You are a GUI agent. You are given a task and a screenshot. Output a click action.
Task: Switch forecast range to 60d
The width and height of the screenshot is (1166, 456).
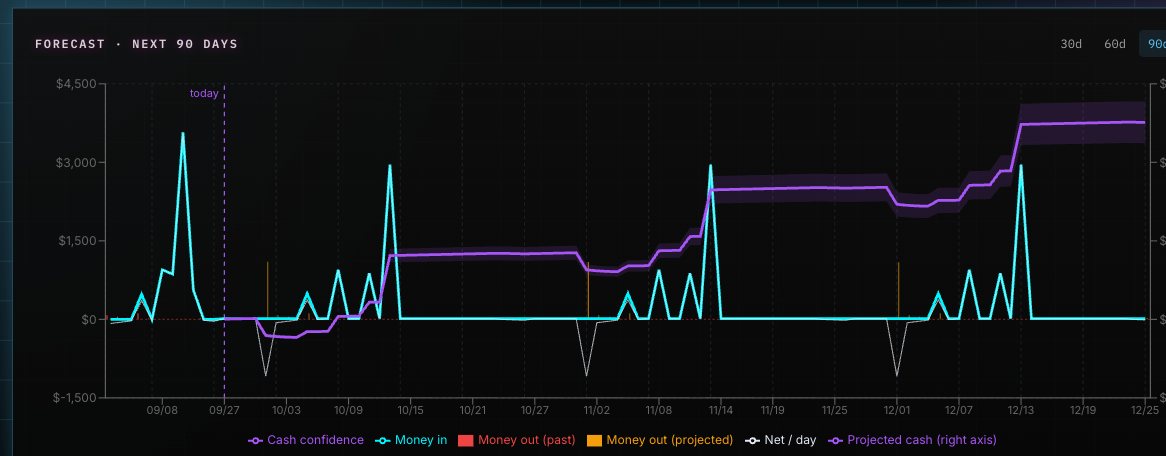[1115, 44]
